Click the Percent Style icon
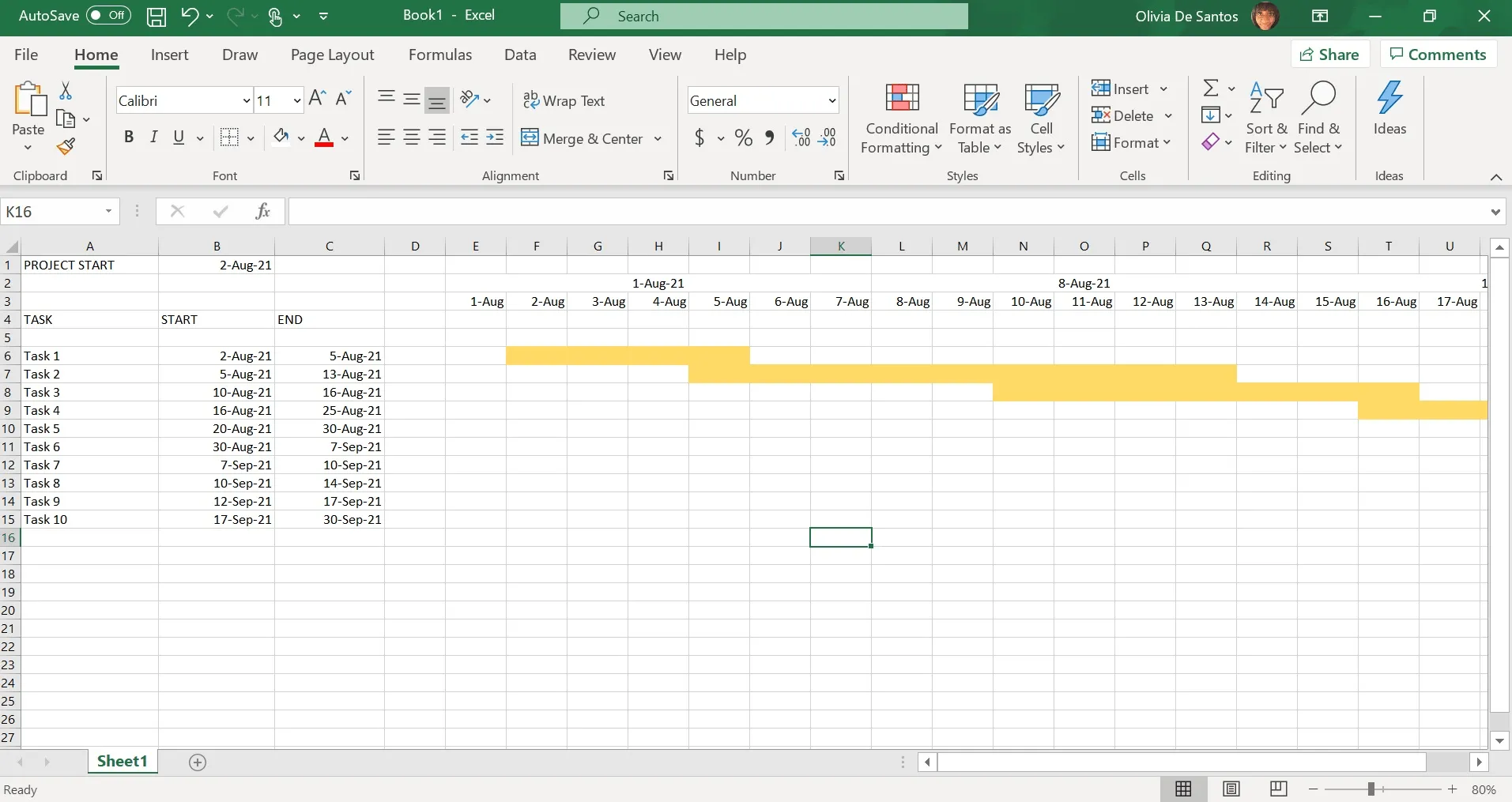 743,138
